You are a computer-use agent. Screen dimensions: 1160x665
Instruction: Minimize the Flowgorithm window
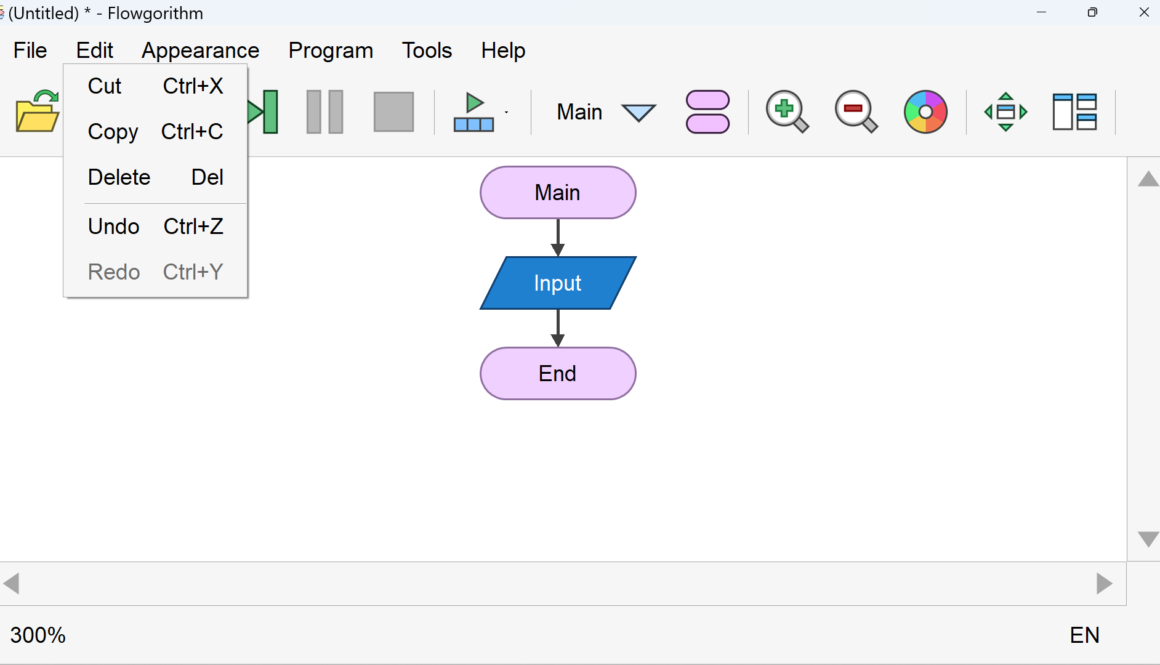coord(1042,13)
